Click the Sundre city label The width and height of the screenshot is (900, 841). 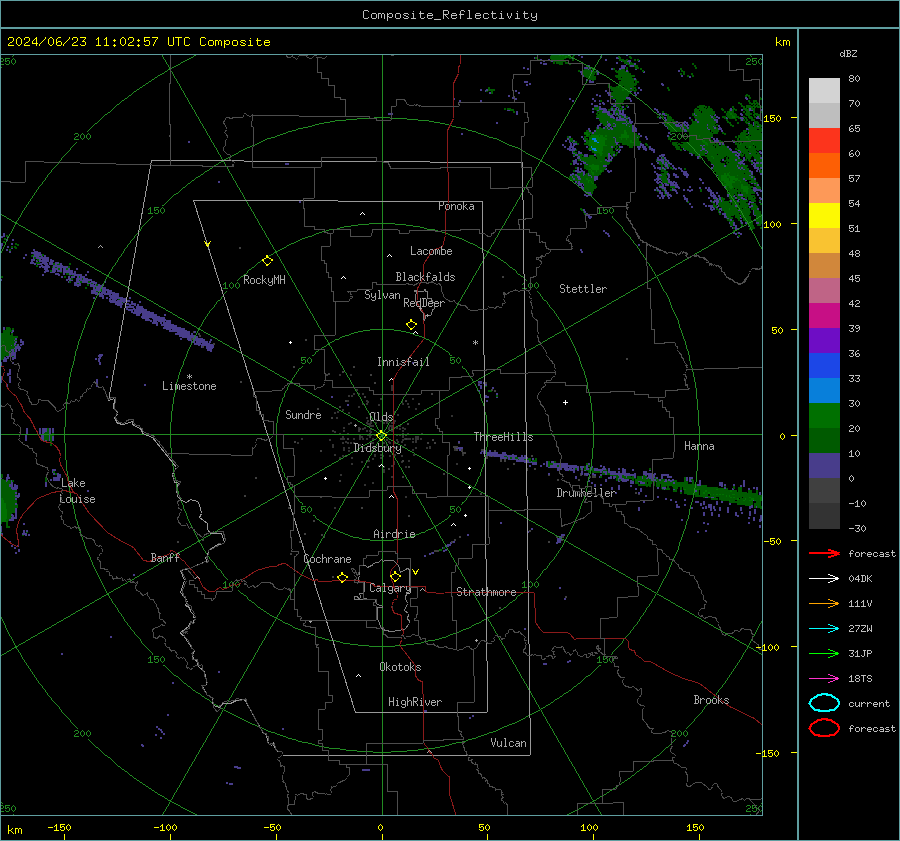(x=303, y=414)
